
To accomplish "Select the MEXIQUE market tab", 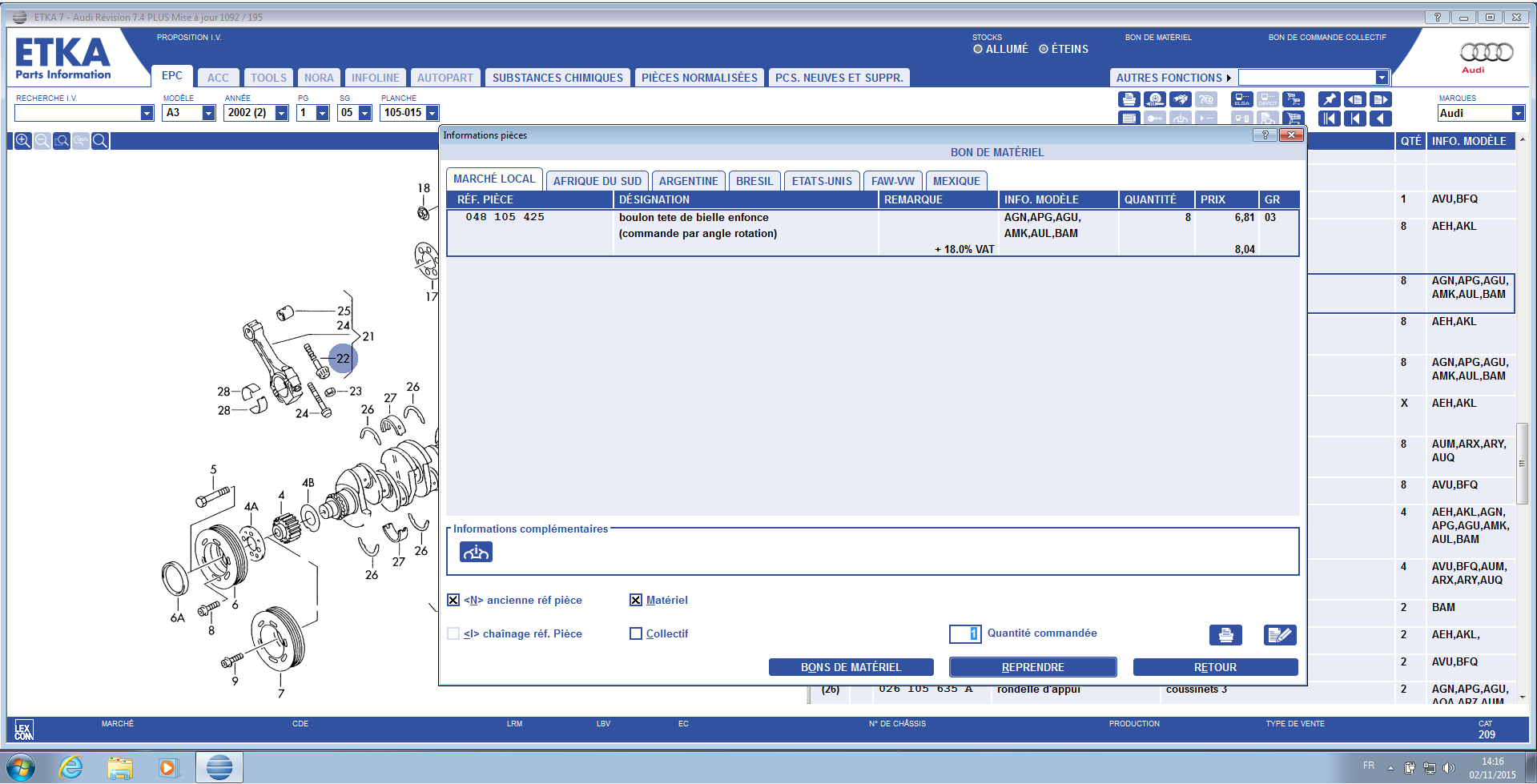I will (x=956, y=181).
